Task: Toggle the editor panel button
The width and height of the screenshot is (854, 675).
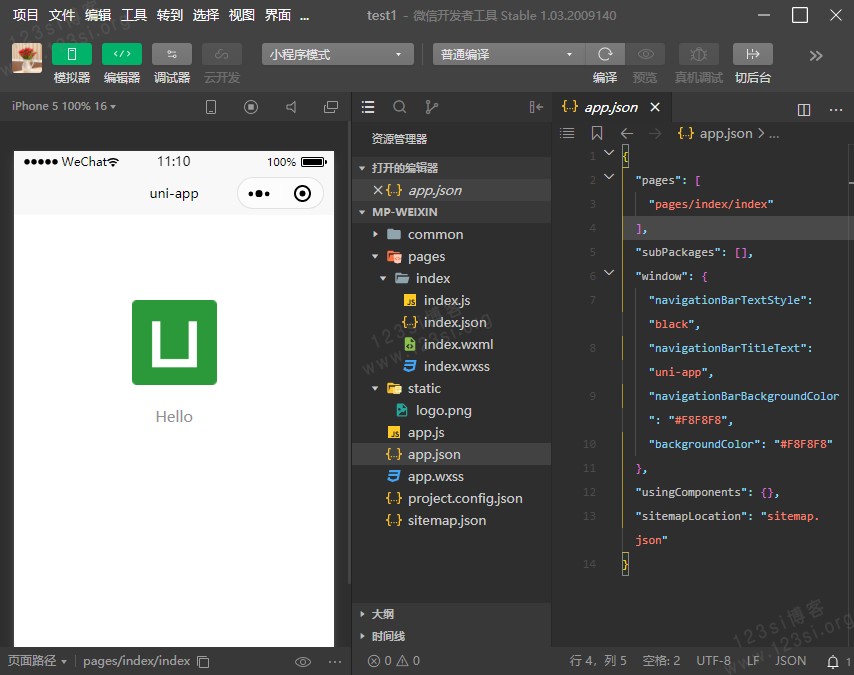Action: (x=122, y=54)
